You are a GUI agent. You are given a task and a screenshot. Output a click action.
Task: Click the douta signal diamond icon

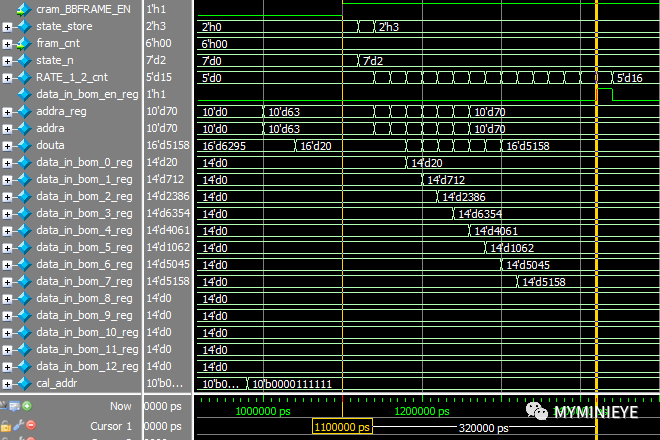pyautogui.click(x=24, y=145)
